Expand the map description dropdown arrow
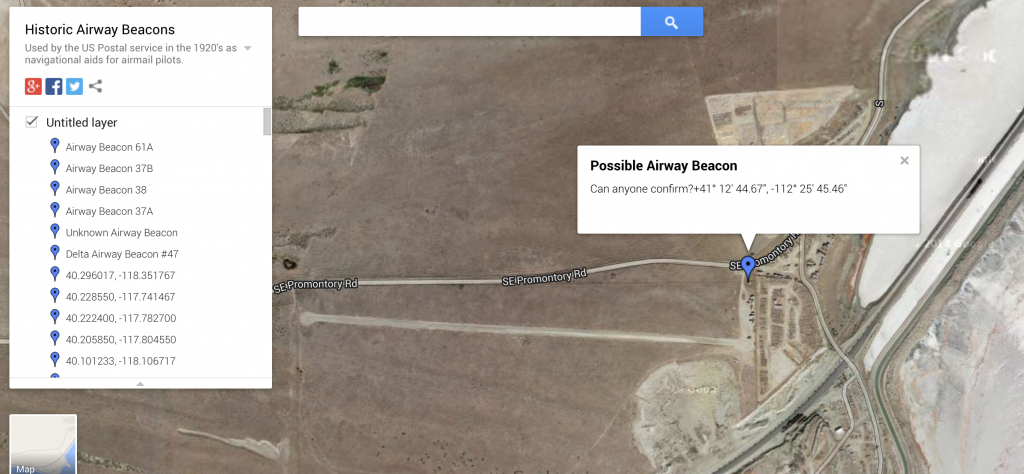Image resolution: width=1024 pixels, height=474 pixels. [x=248, y=48]
